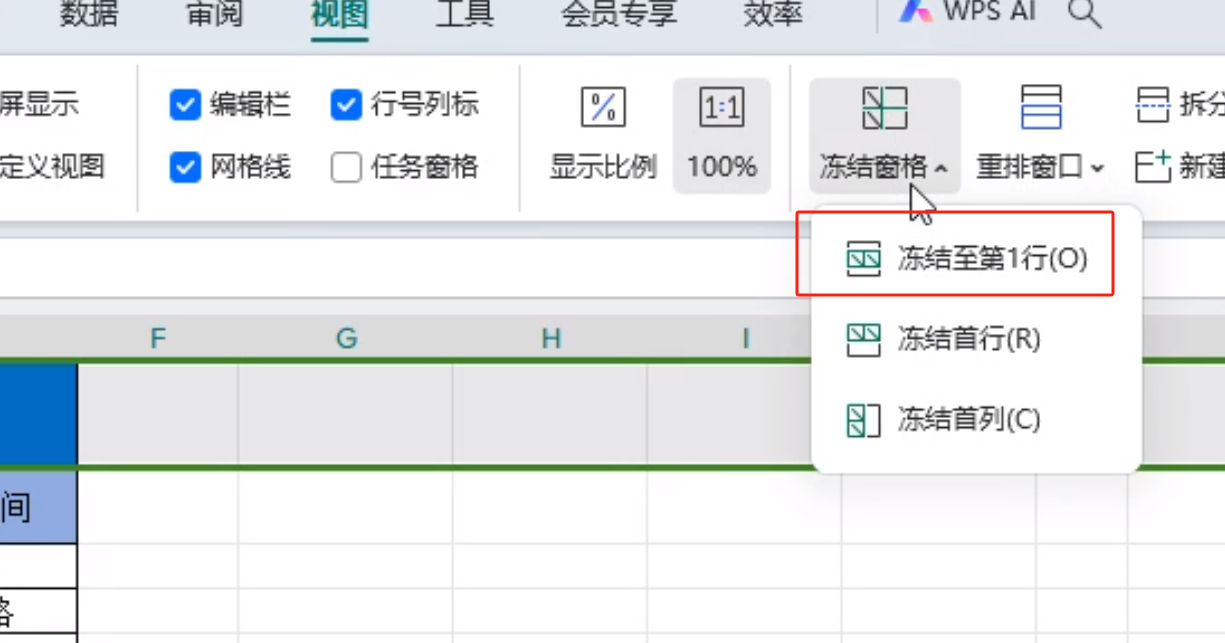Select column F header
1225x643 pixels.
pyautogui.click(x=158, y=339)
